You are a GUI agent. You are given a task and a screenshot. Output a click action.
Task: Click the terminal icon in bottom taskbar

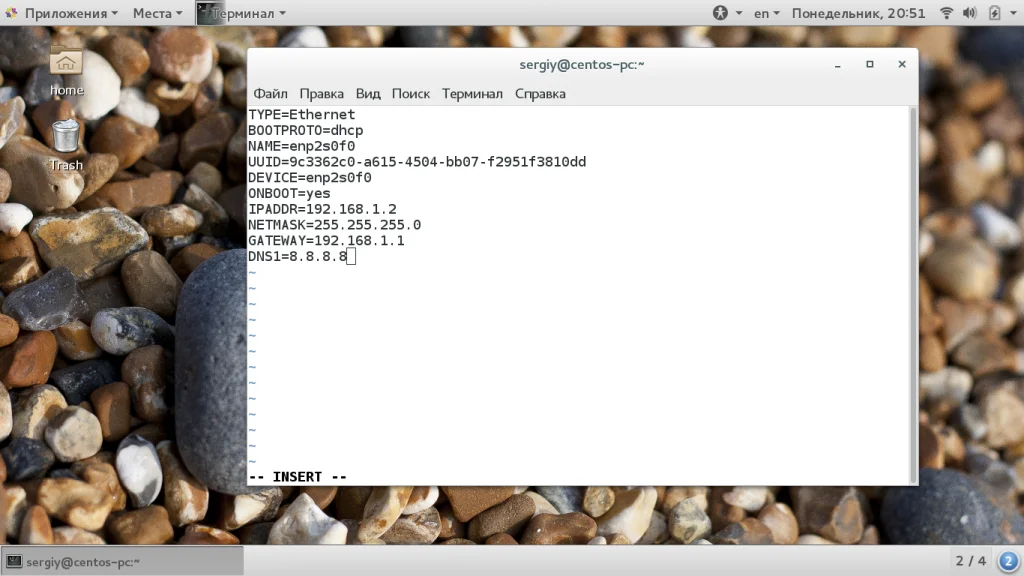[x=14, y=562]
